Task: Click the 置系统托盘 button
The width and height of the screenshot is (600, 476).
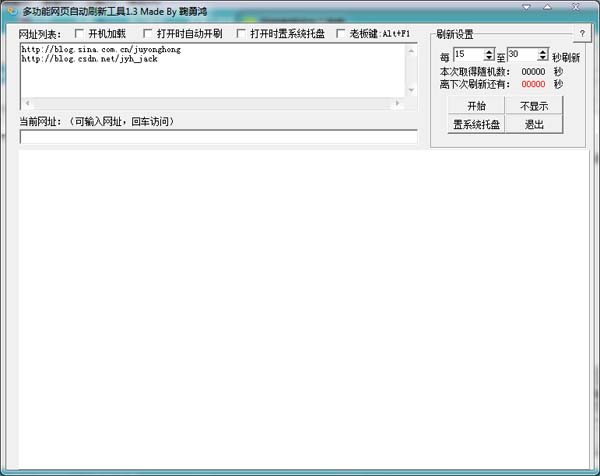Action: click(x=476, y=124)
